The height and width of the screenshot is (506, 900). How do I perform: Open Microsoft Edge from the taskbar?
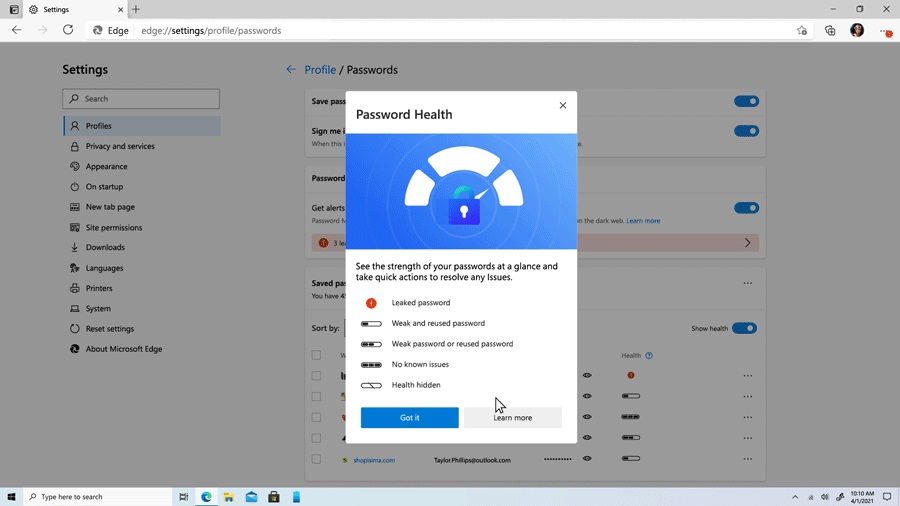pos(206,497)
